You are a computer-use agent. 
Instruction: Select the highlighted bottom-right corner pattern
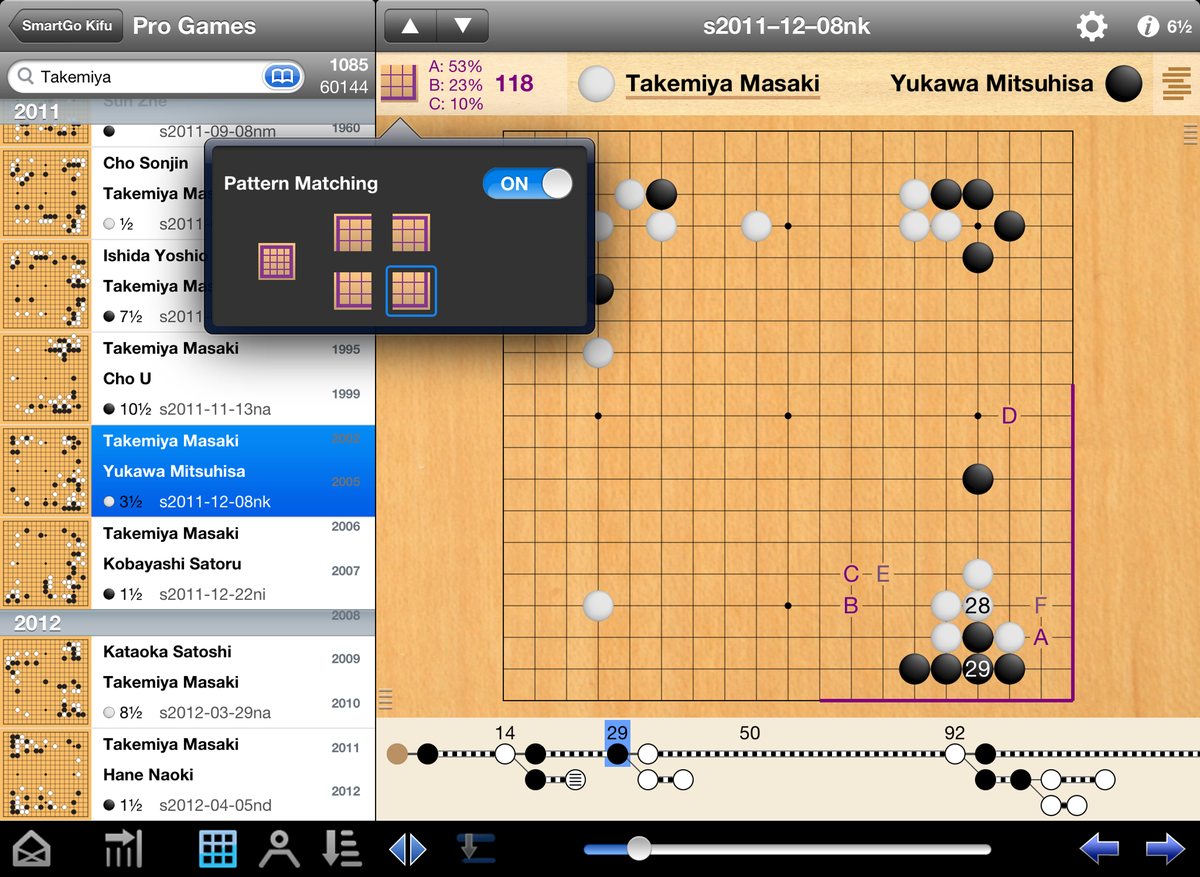pos(411,291)
